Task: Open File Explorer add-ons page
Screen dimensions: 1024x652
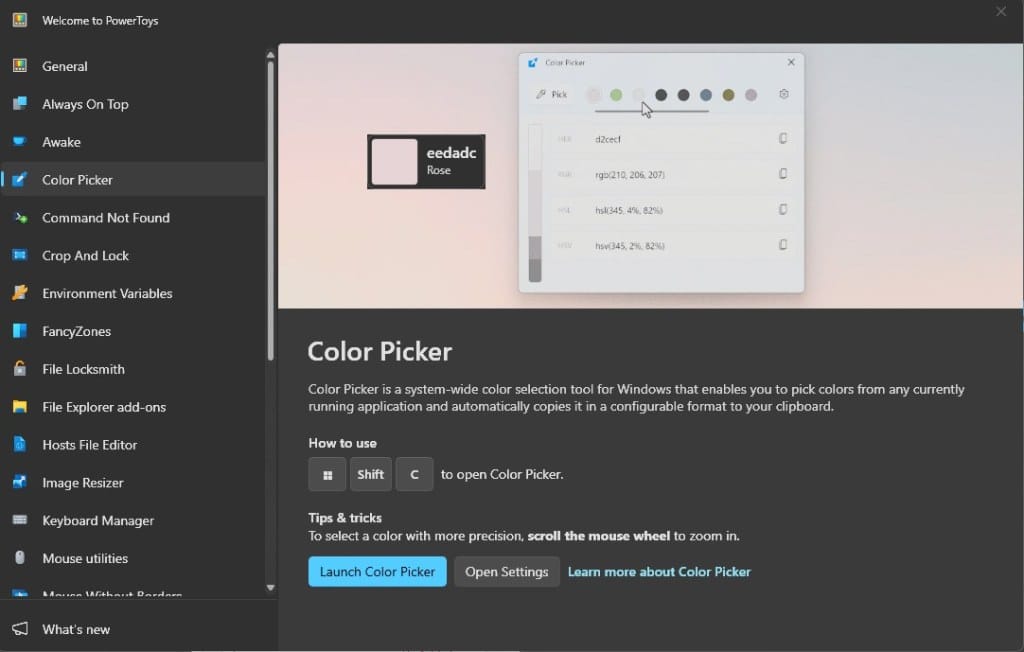Action: pos(104,407)
